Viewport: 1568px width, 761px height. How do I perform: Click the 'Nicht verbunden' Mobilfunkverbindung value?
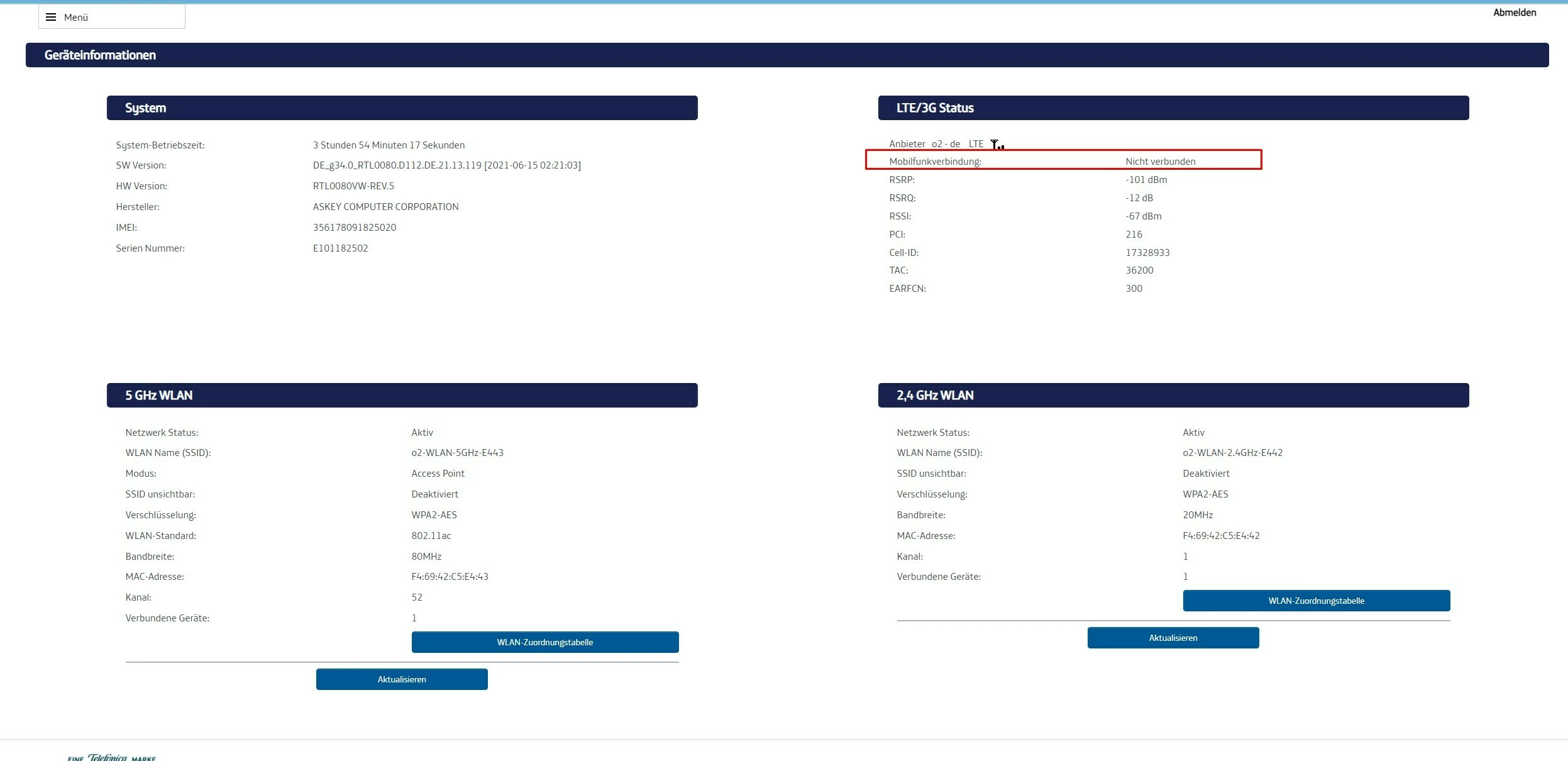tap(1160, 162)
